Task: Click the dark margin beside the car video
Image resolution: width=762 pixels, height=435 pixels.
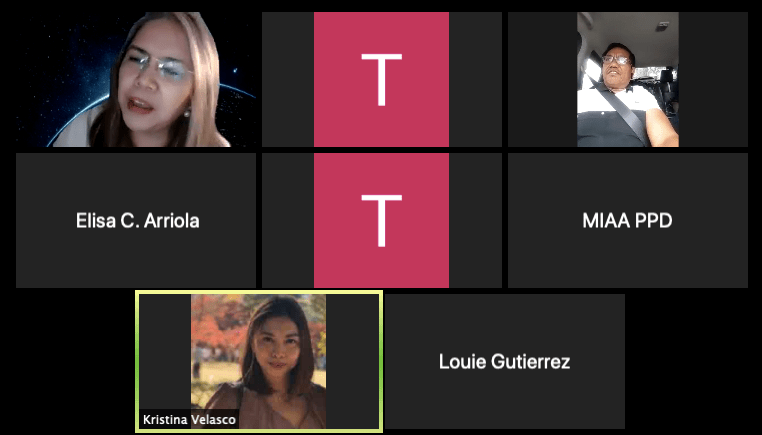Action: click(x=542, y=79)
